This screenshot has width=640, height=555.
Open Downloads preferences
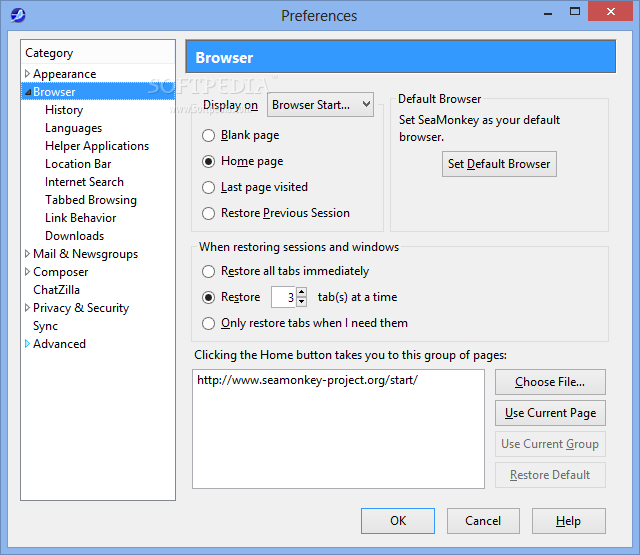click(75, 236)
